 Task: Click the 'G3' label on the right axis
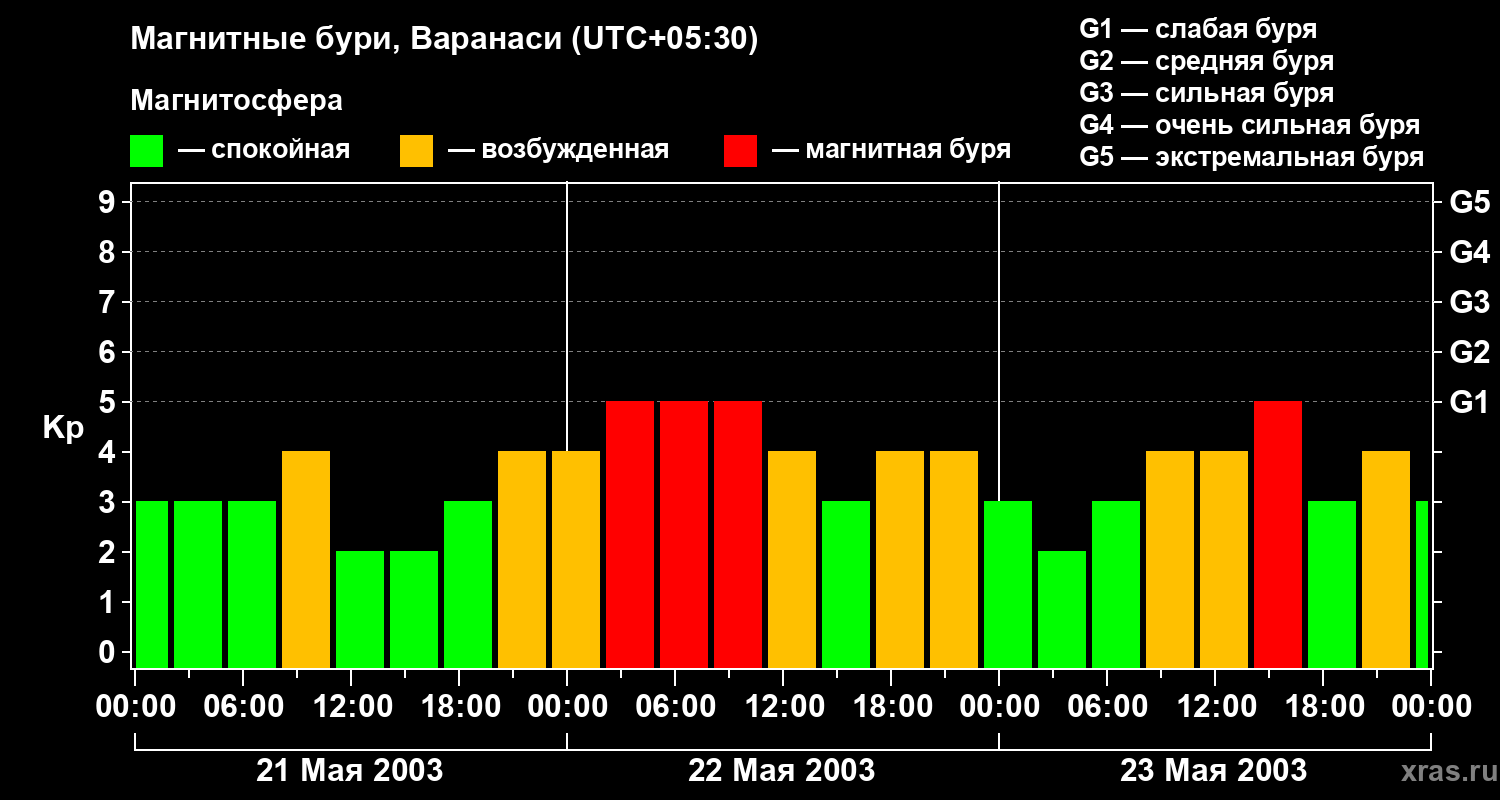click(x=1470, y=302)
